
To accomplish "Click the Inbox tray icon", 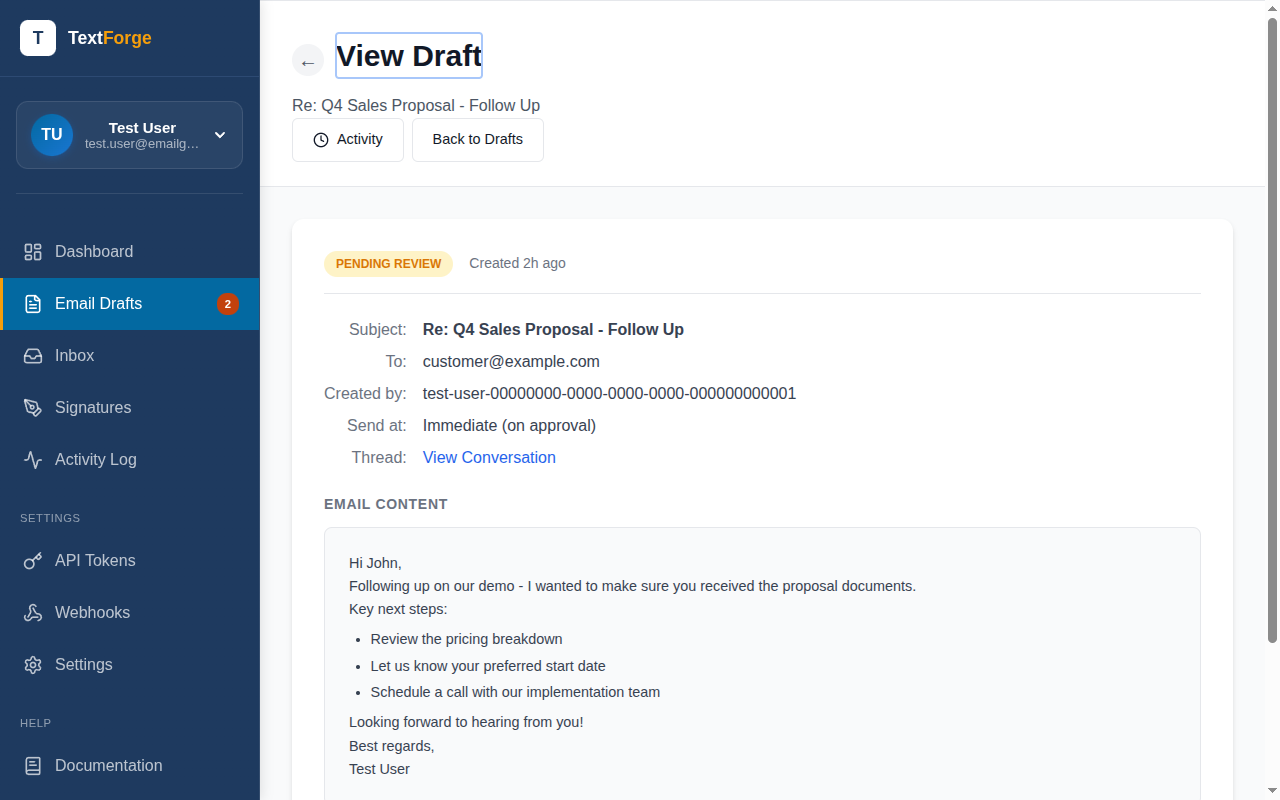I will point(33,356).
